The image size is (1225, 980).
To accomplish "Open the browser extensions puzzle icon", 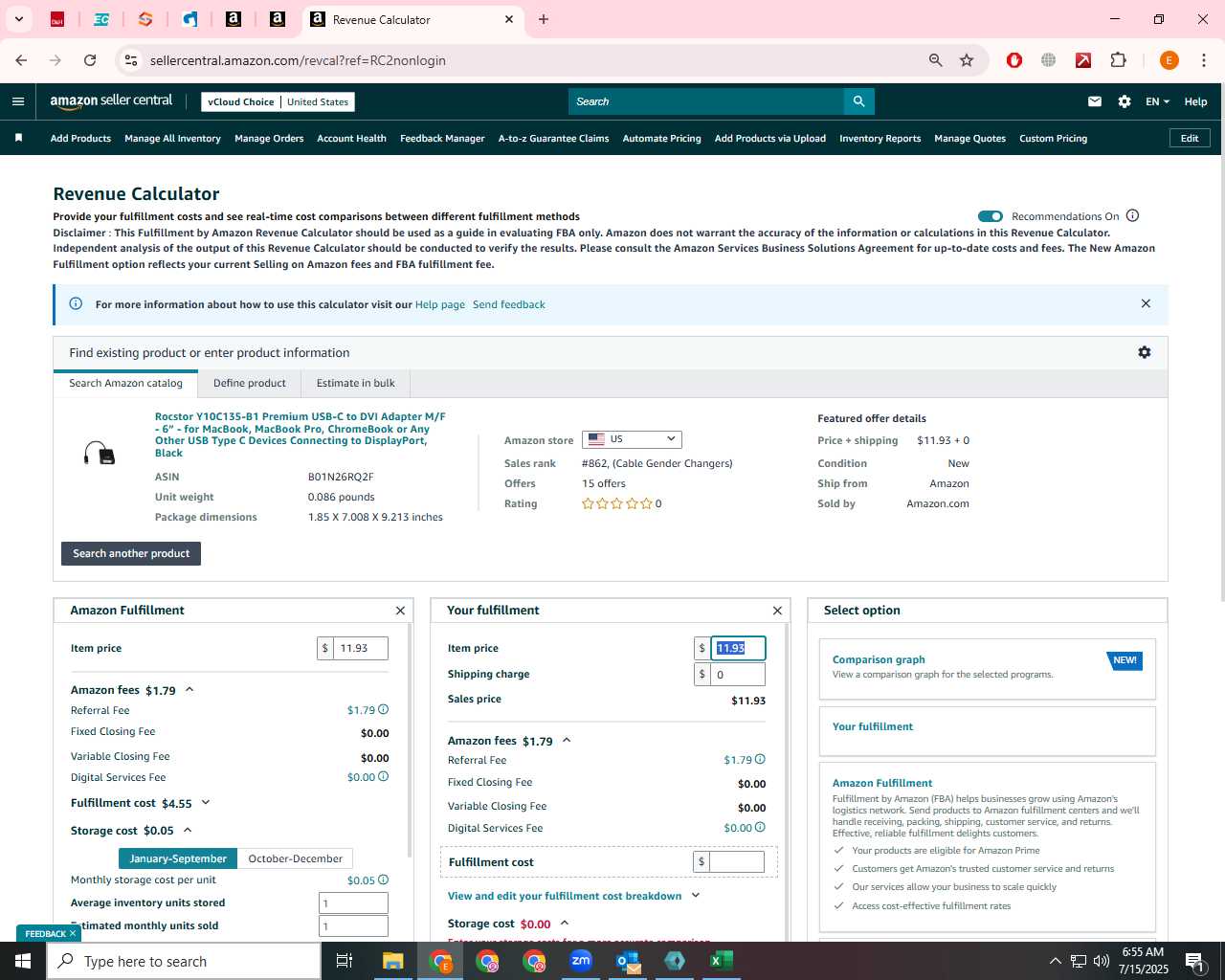I will (x=1118, y=60).
